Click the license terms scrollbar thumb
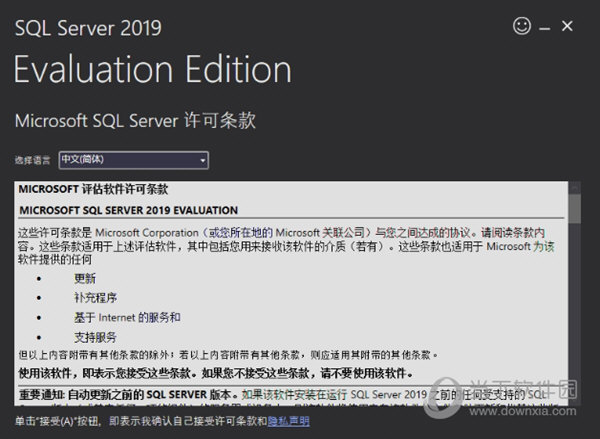 click(x=574, y=208)
